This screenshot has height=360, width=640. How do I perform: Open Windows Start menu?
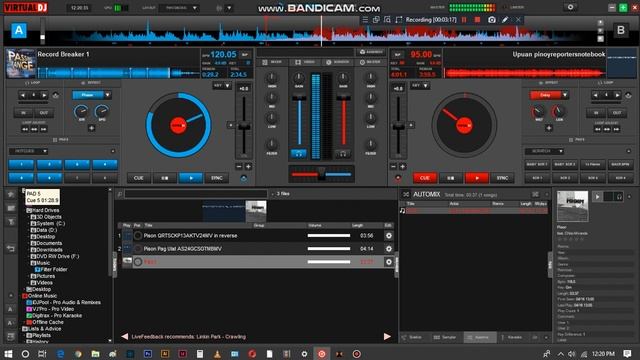click(8, 353)
